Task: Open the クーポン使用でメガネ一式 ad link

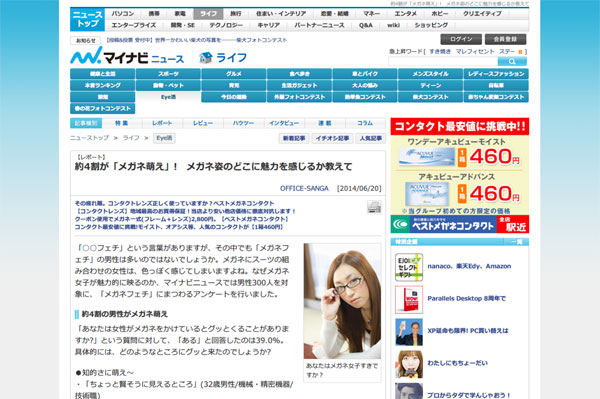Action: (181, 219)
